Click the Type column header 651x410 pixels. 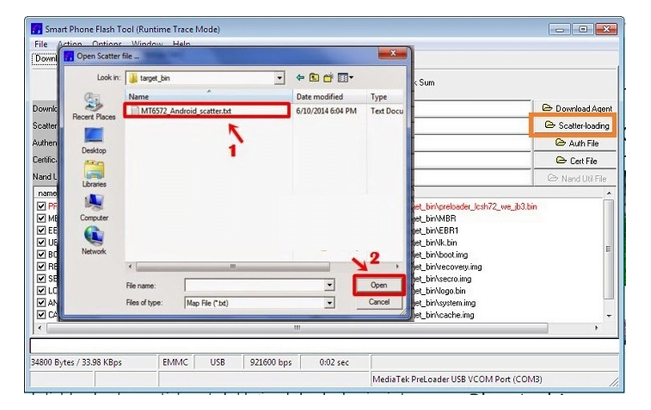coord(385,97)
